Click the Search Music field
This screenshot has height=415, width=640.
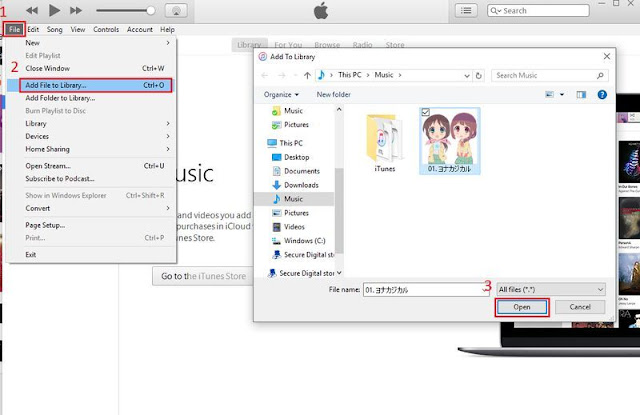[x=550, y=75]
